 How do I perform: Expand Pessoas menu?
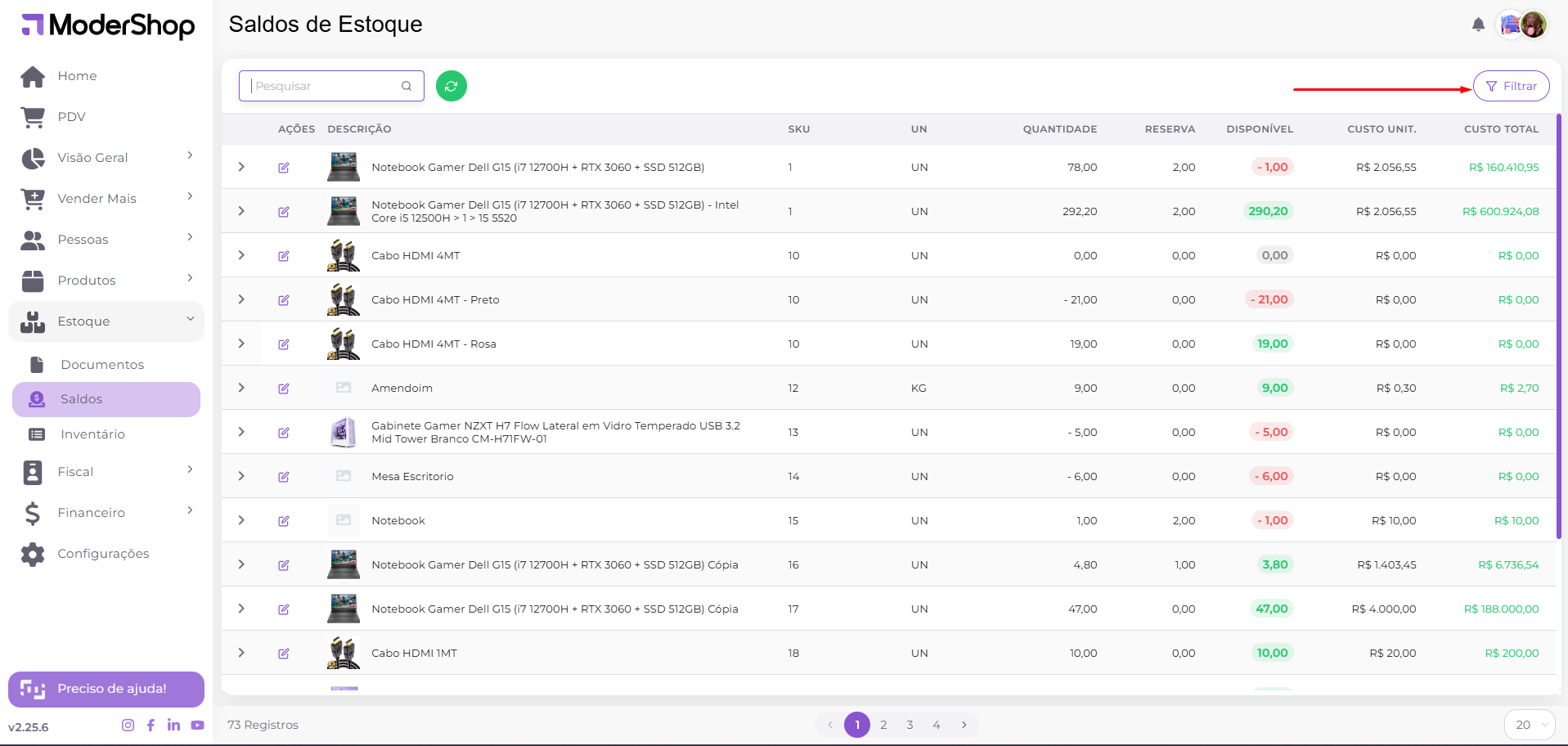coord(106,240)
